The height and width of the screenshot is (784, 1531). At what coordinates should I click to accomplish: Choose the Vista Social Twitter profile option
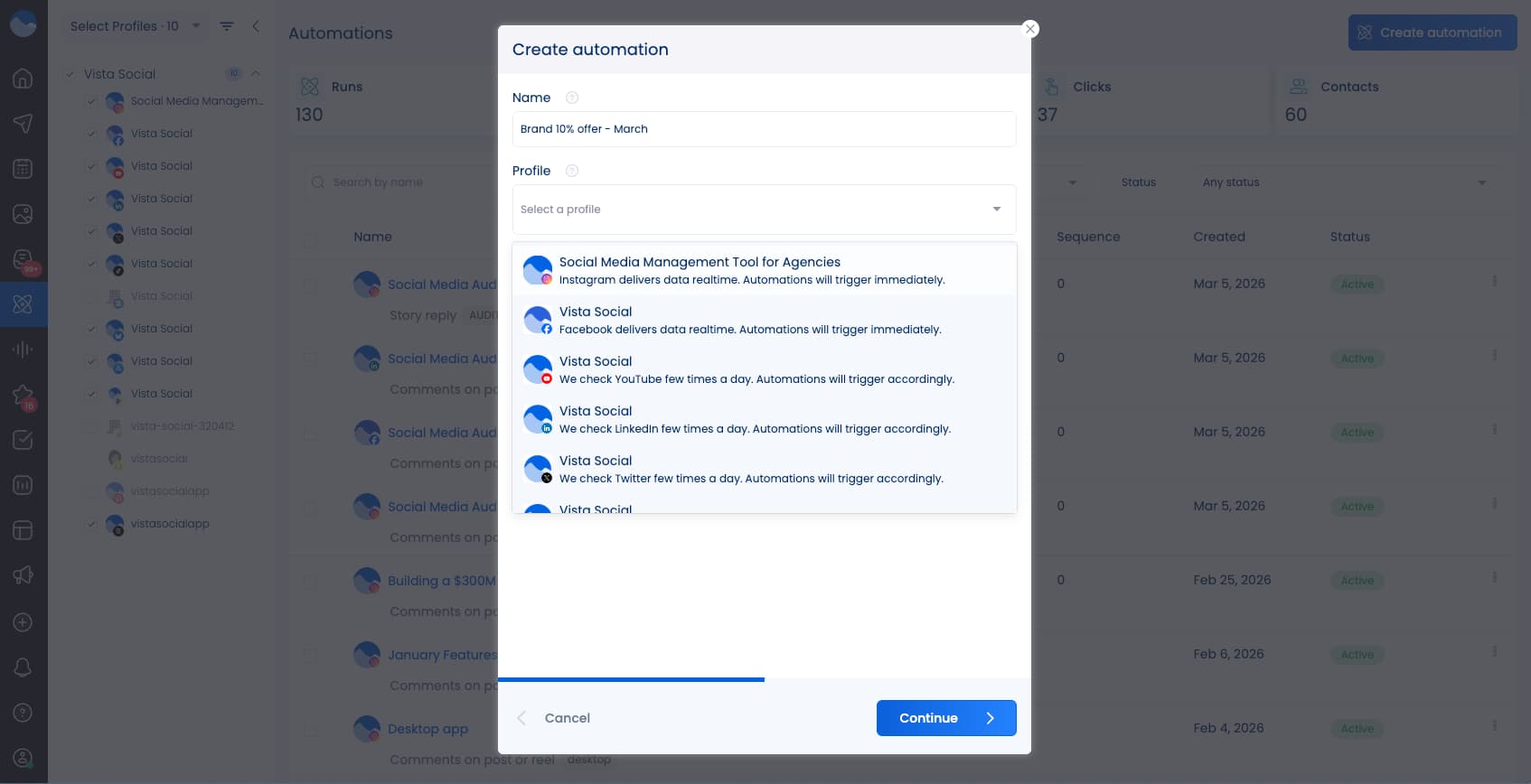[764, 469]
